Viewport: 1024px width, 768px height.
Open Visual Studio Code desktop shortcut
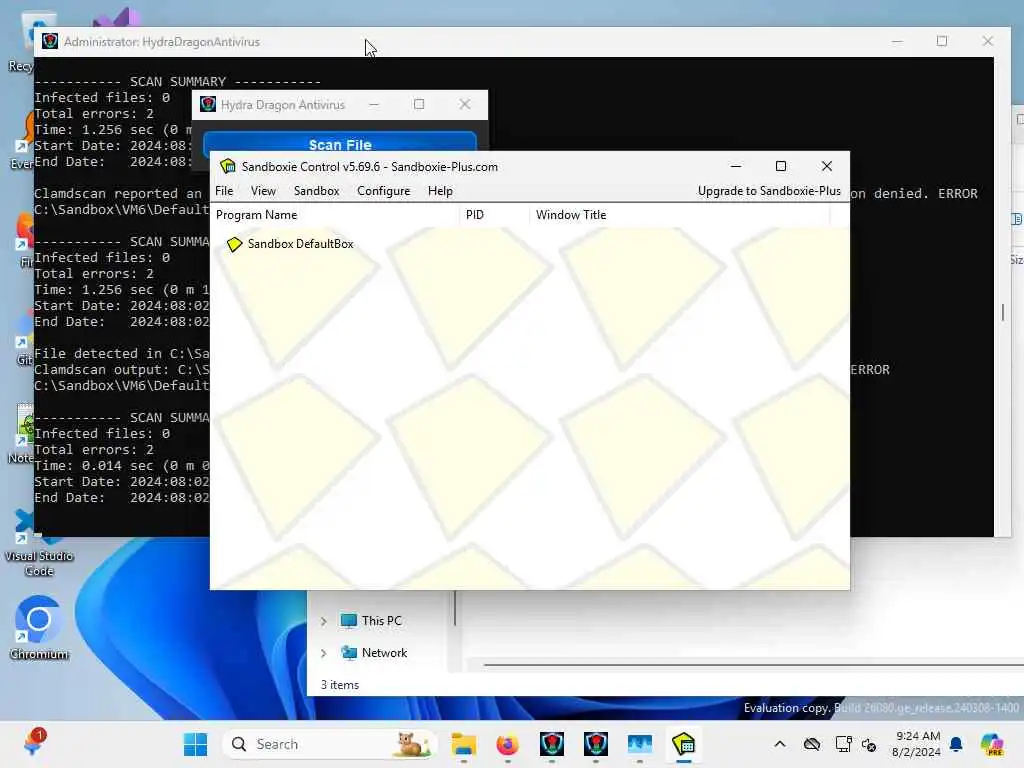(39, 543)
